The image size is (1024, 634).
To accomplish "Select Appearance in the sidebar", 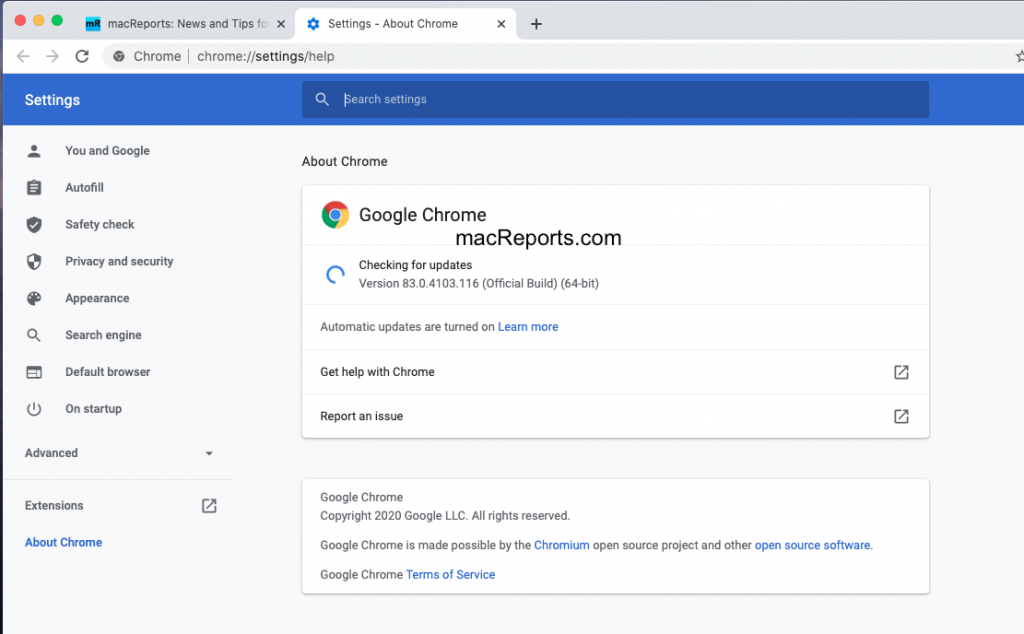I will pos(97,298).
